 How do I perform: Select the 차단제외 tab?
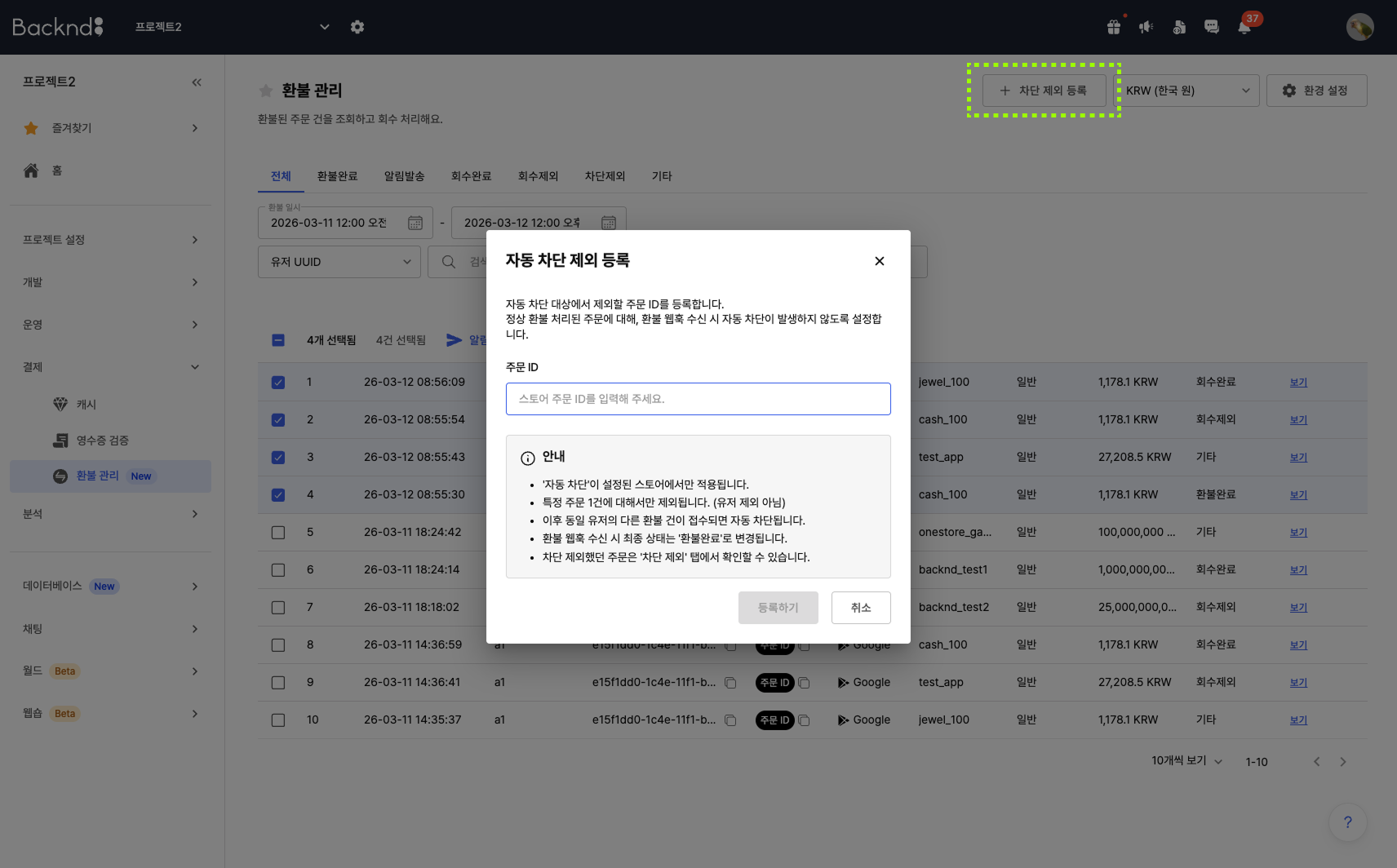pos(605,175)
